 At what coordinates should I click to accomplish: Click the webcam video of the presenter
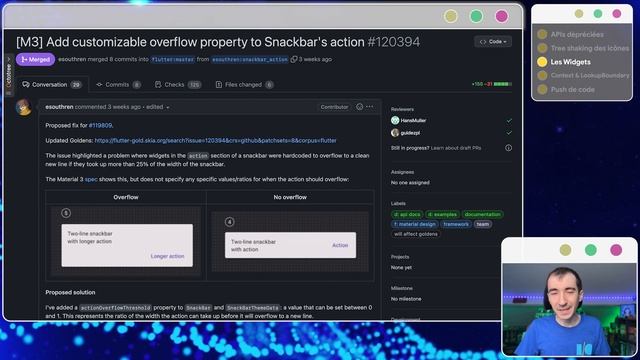(569, 309)
